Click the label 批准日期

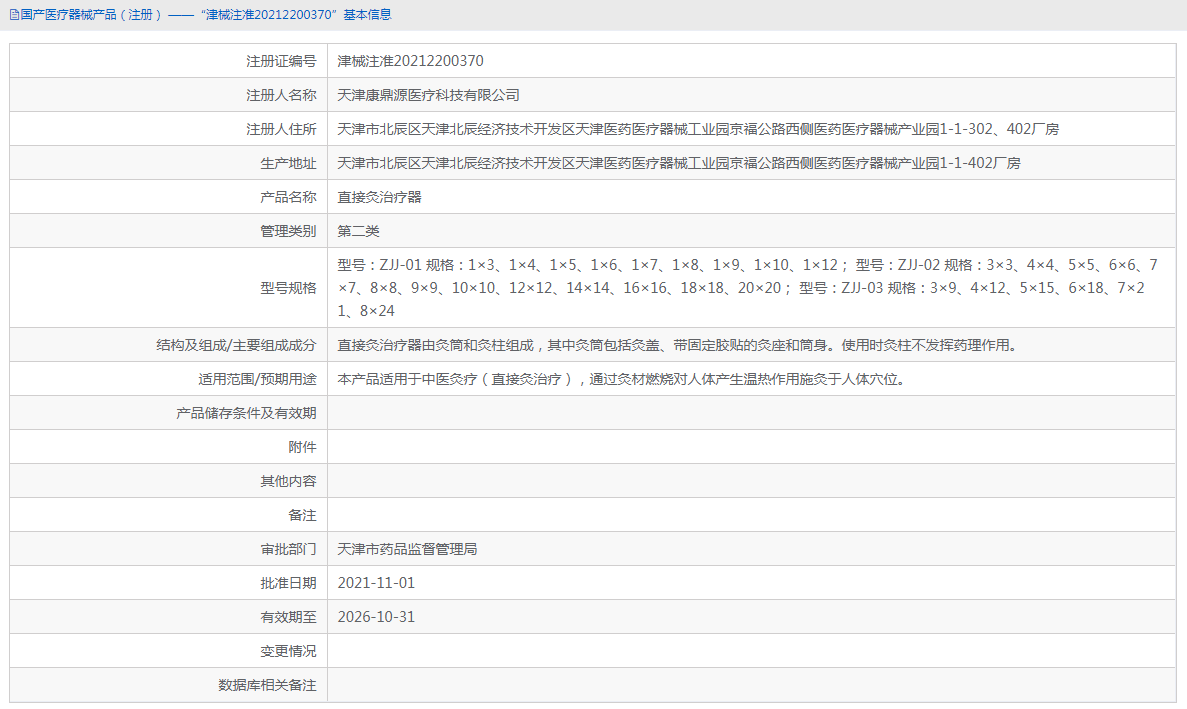click(x=288, y=584)
